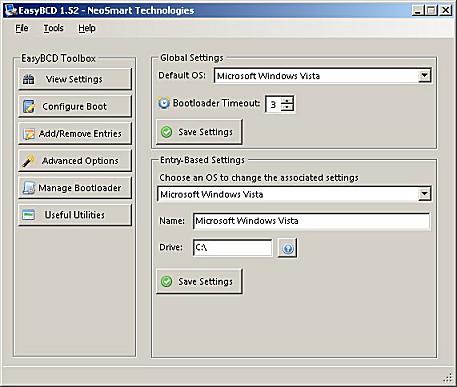The image size is (457, 387).
Task: Click the Bootloader Timeout number field
Action: [x=274, y=104]
